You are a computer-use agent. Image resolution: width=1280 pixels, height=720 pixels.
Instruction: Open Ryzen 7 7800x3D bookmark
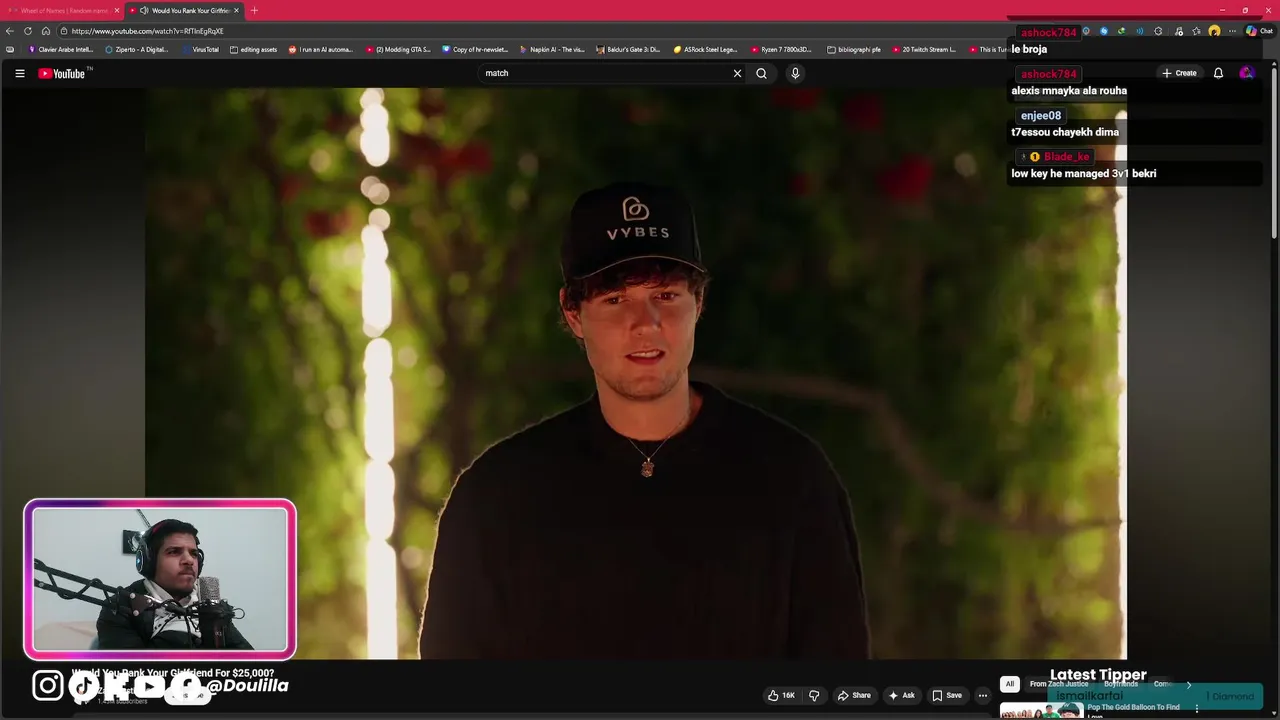[783, 49]
